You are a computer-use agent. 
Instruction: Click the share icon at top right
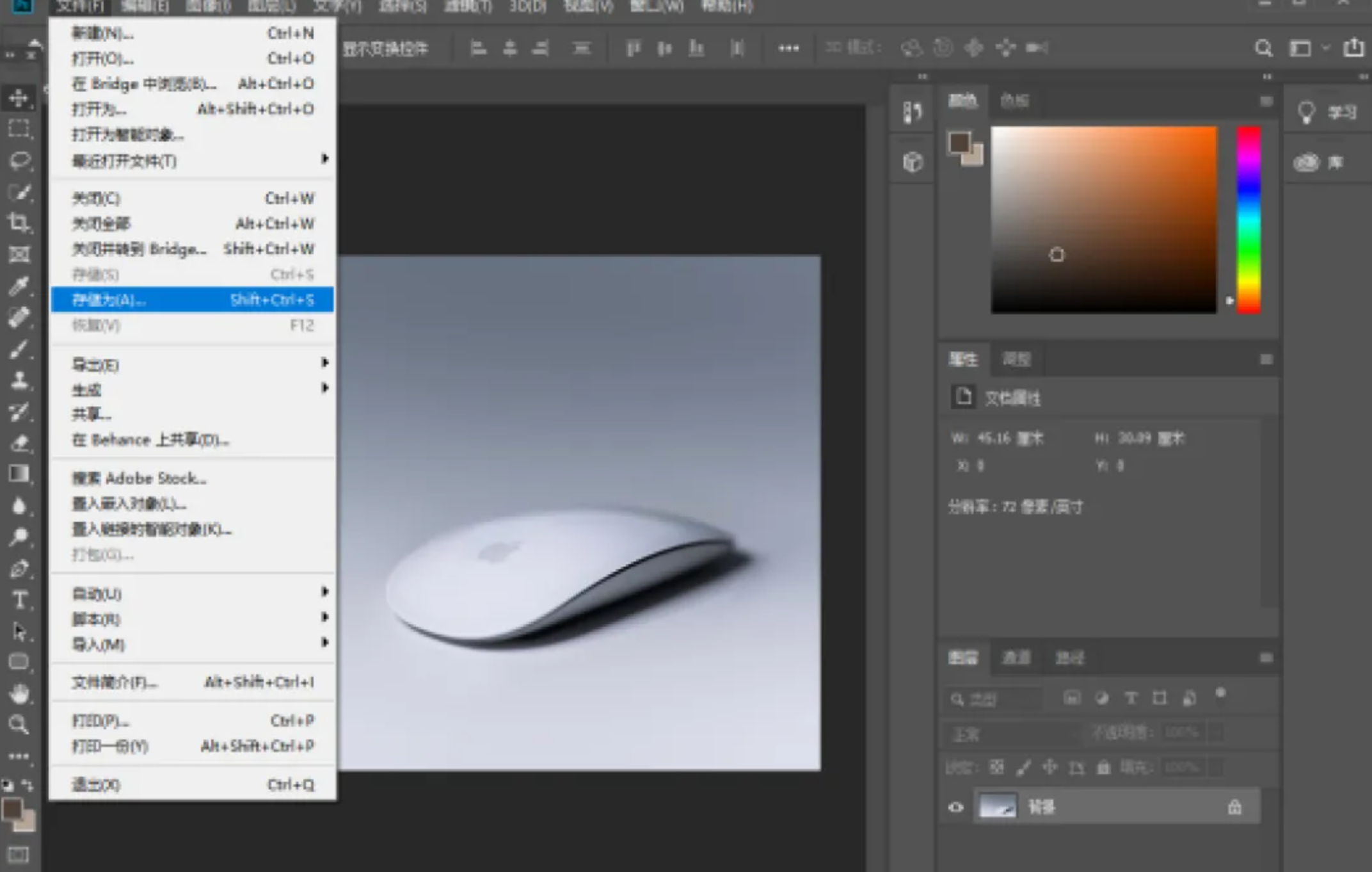pyautogui.click(x=1353, y=48)
